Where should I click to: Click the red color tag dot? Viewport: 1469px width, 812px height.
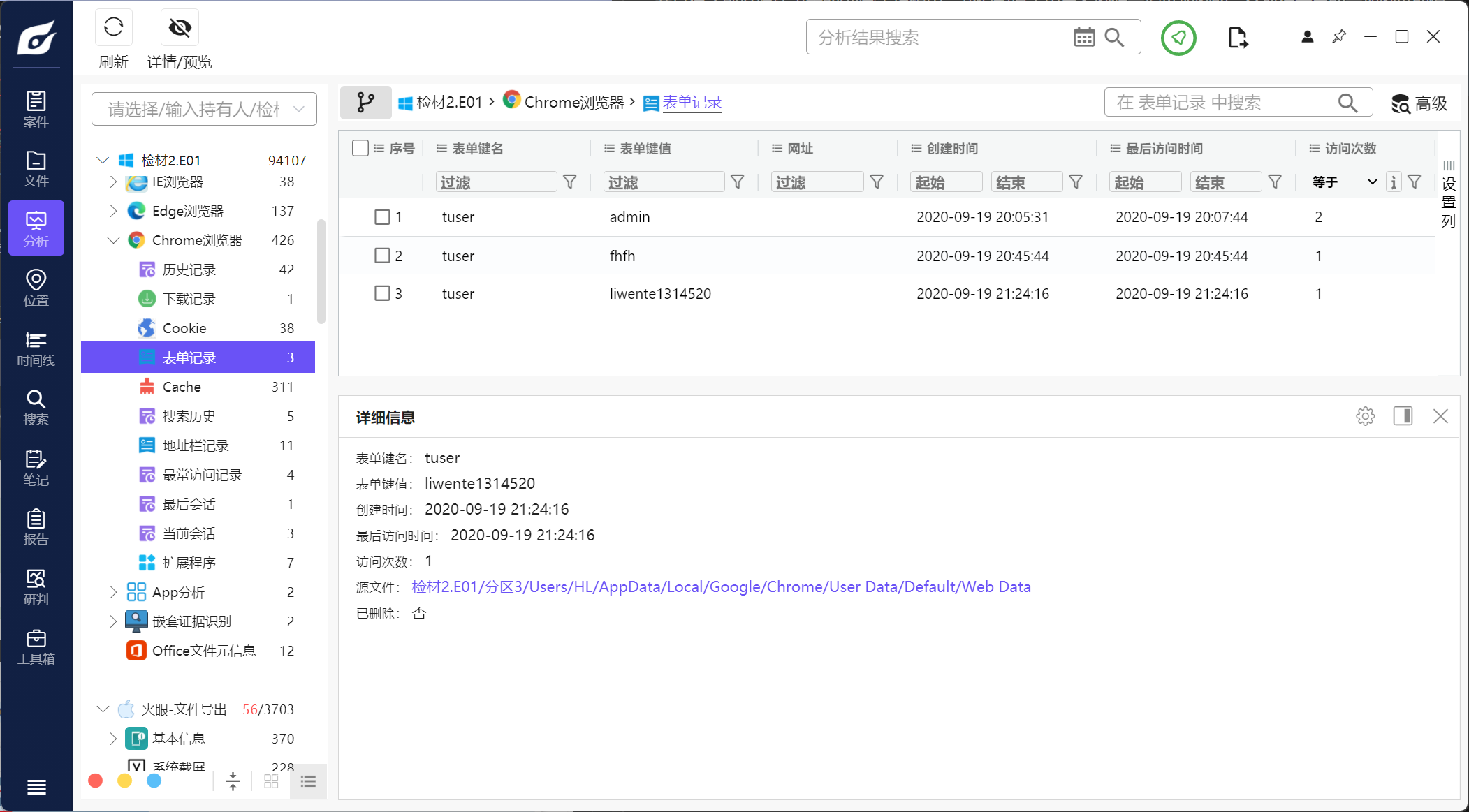click(x=96, y=781)
